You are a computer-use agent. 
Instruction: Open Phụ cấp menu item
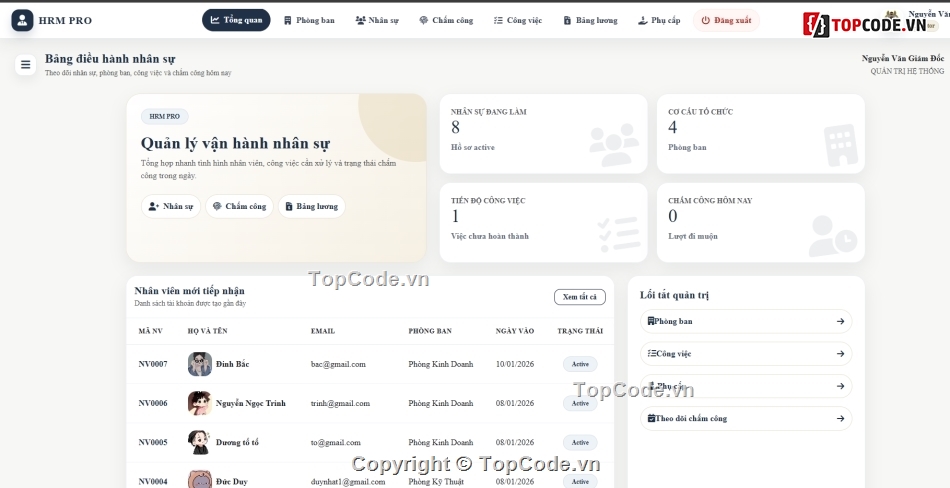click(659, 20)
